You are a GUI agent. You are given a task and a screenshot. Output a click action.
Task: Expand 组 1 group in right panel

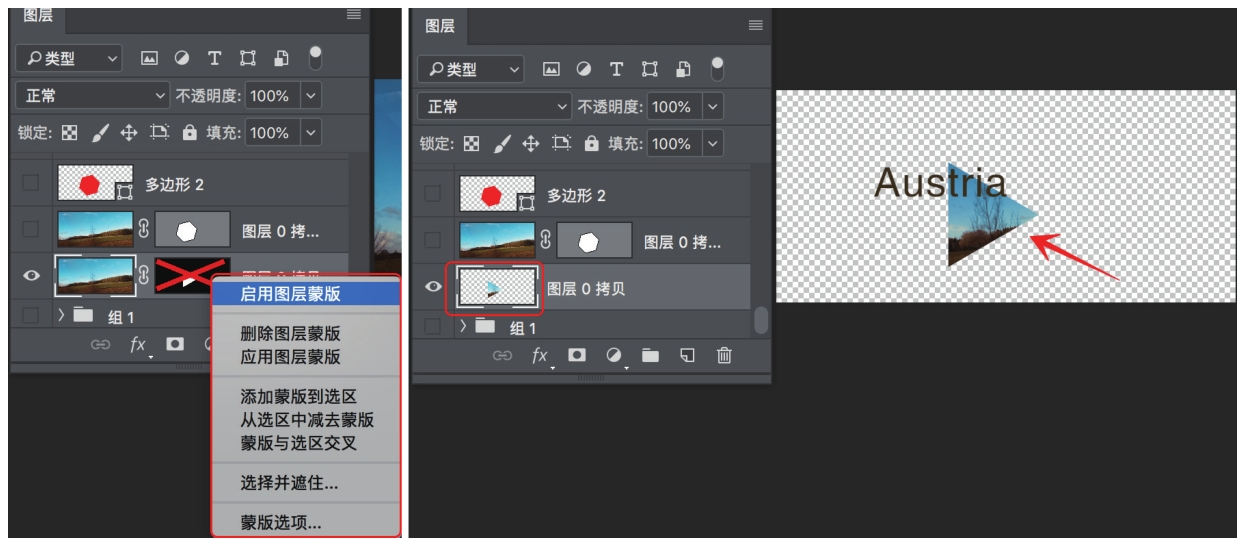coord(463,326)
